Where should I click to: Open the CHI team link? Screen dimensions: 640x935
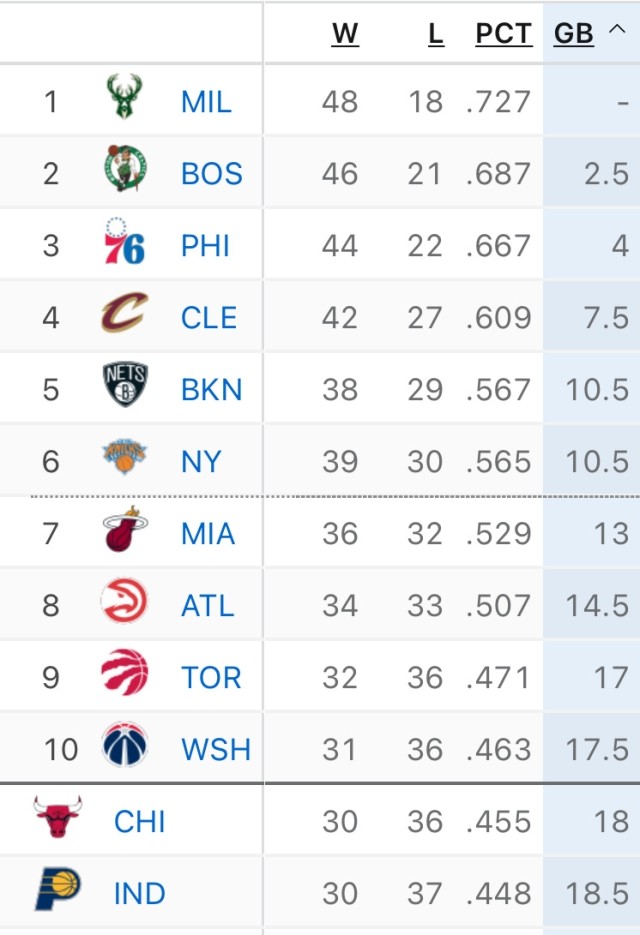pos(139,822)
